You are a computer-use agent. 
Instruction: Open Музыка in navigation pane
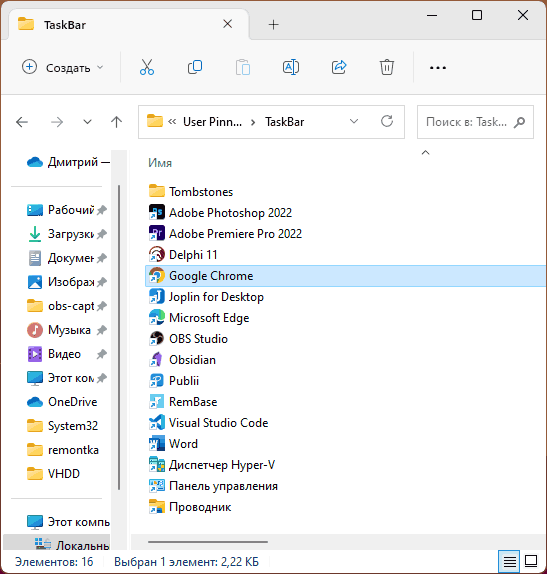pos(67,330)
